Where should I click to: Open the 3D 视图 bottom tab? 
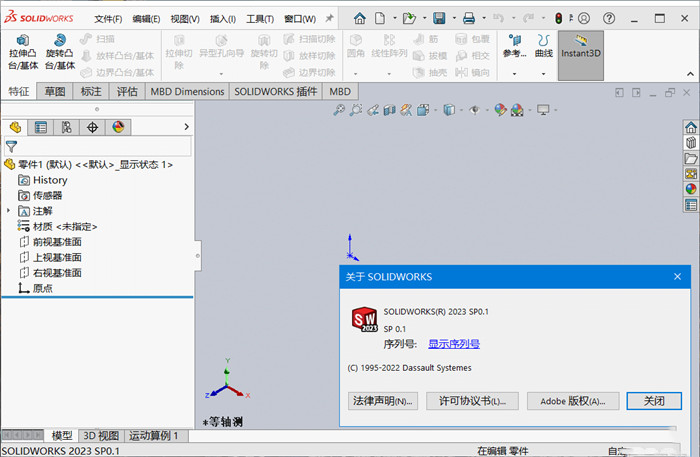click(x=101, y=436)
